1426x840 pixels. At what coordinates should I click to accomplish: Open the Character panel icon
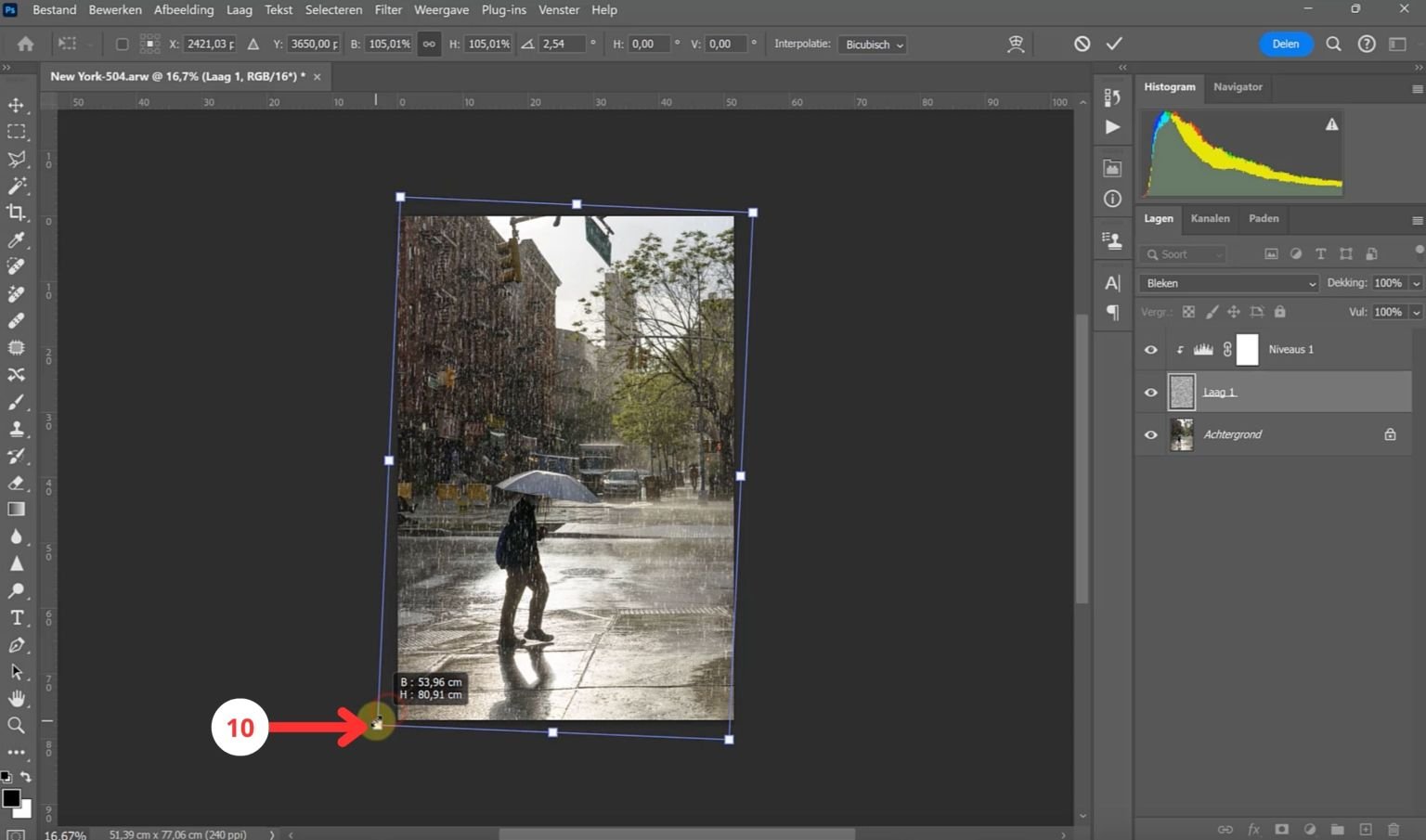[1113, 283]
